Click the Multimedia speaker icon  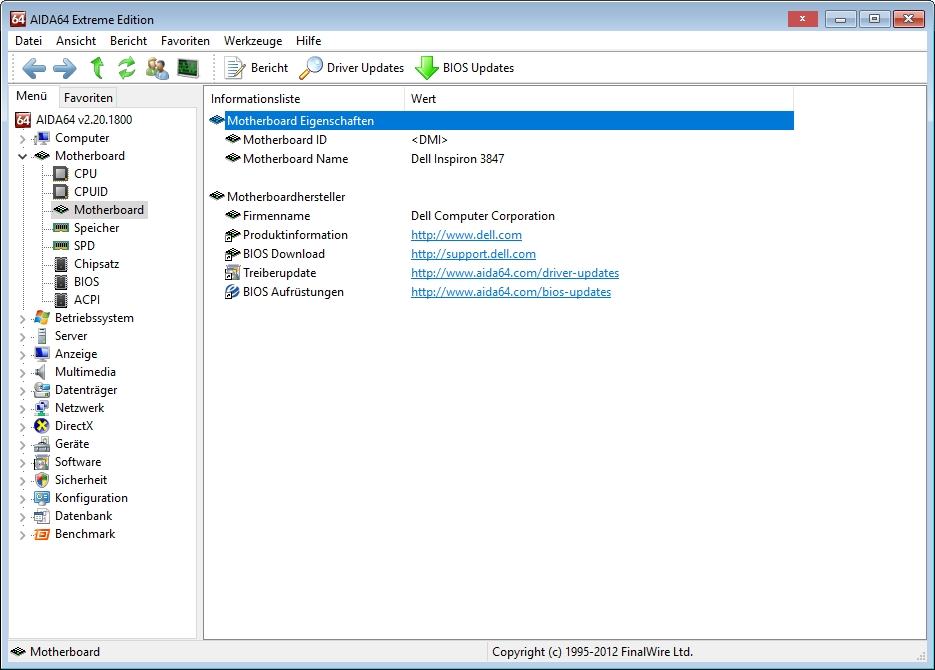(x=41, y=372)
